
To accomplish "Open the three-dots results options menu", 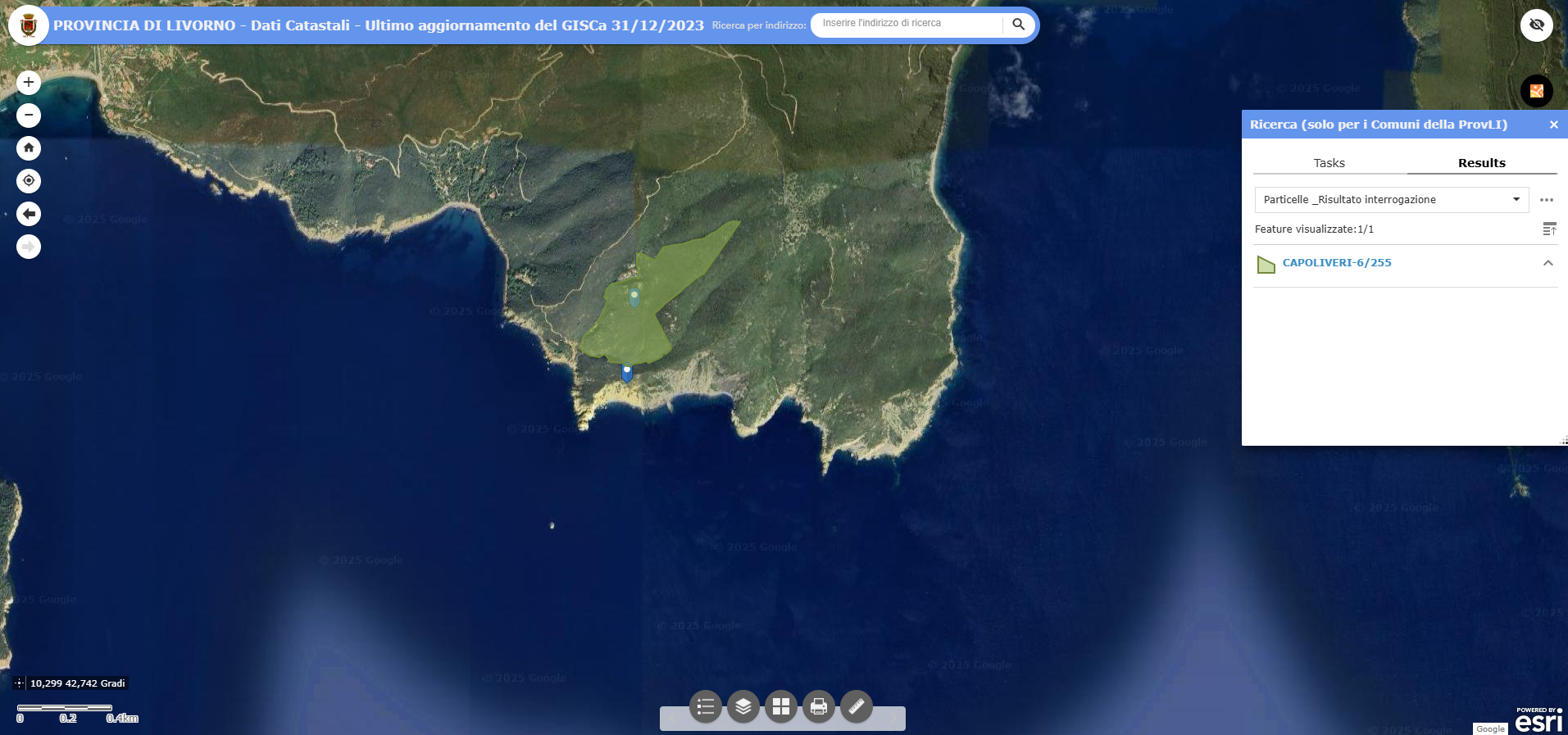I will click(1546, 200).
